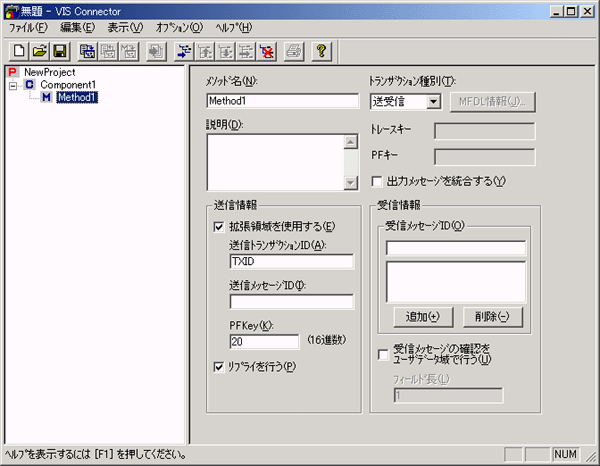
Task: Click the Open folder toolbar icon
Action: click(39, 51)
